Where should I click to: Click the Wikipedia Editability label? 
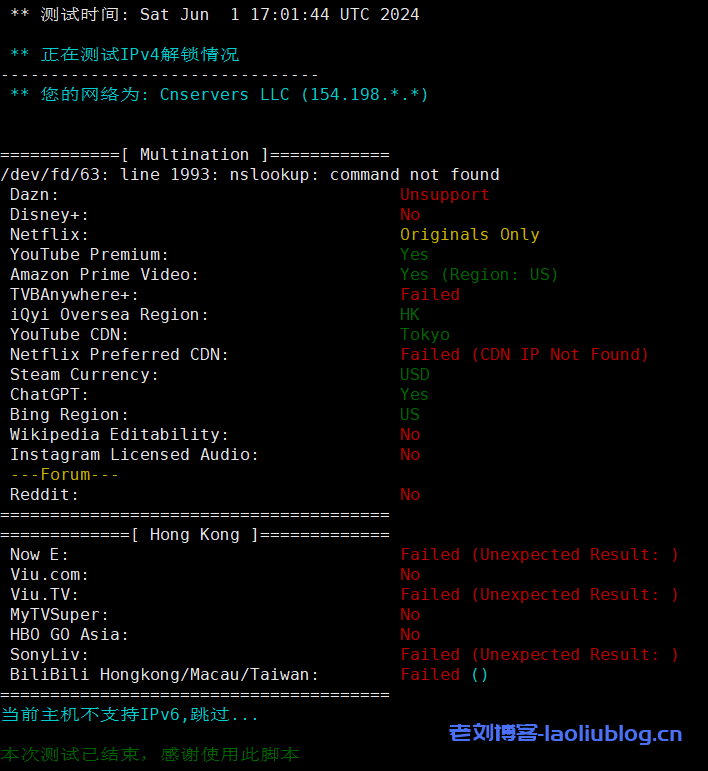point(119,435)
